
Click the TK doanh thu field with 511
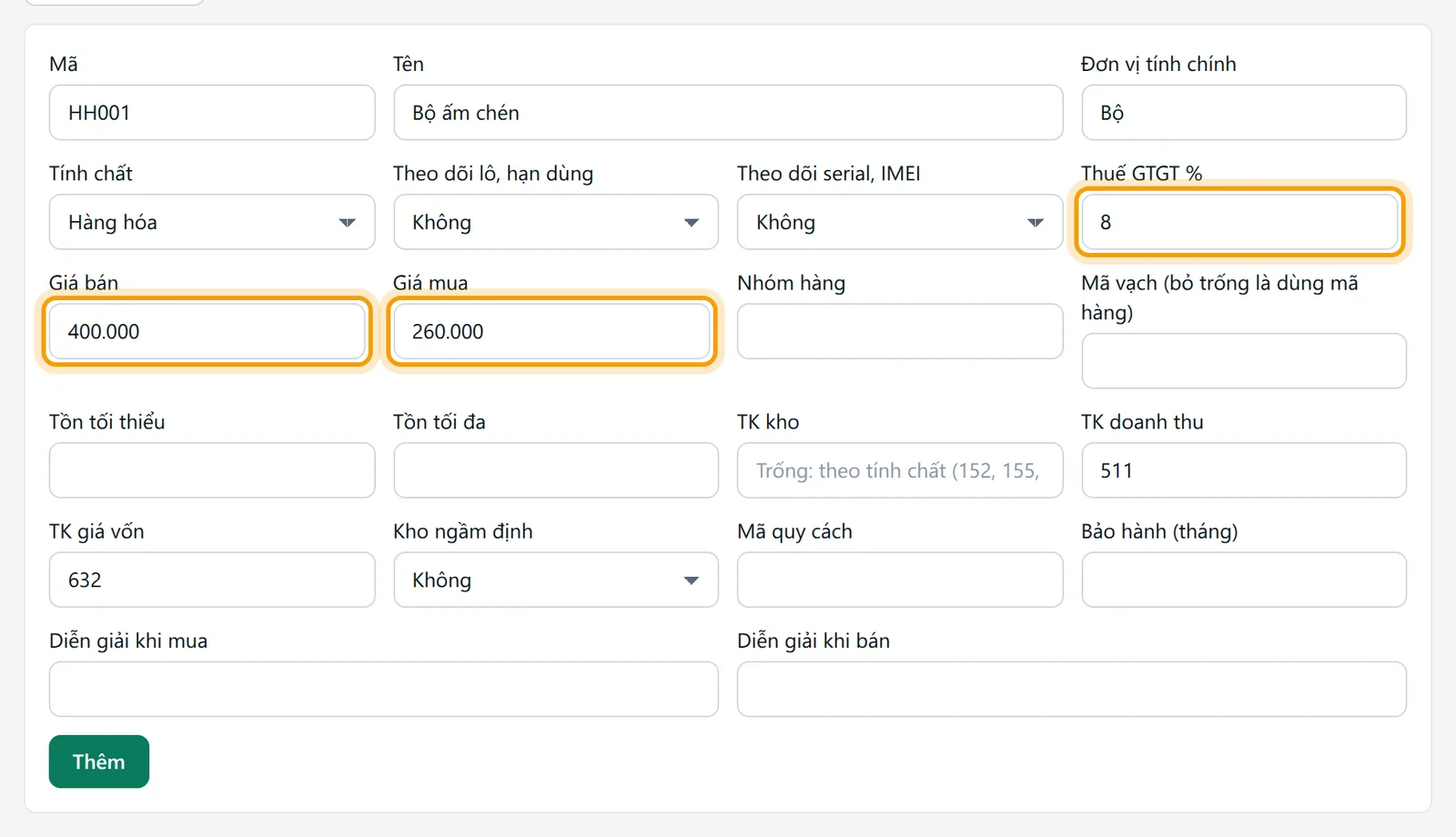[x=1244, y=470]
